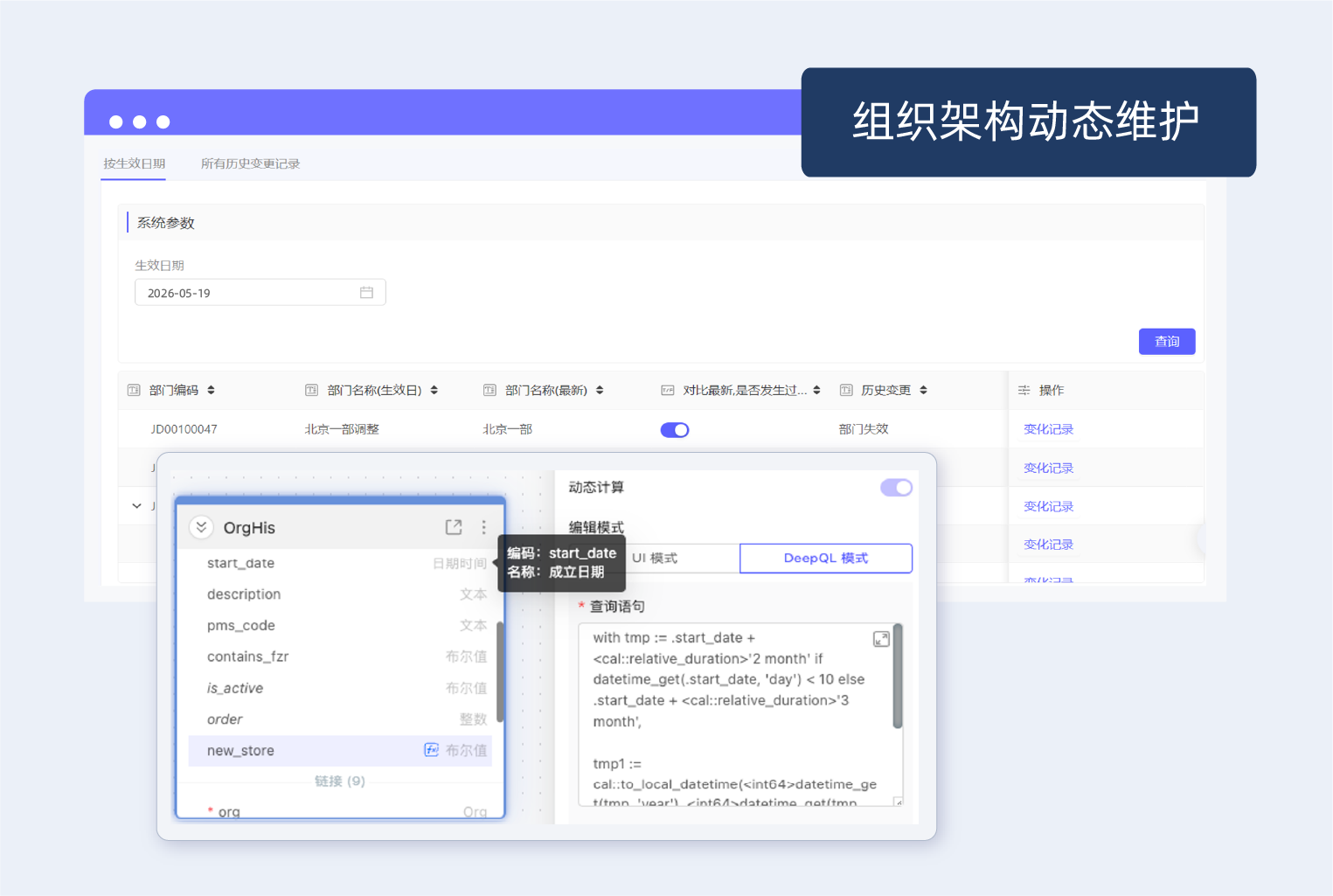Click the formula icon on new_store row

[x=431, y=750]
